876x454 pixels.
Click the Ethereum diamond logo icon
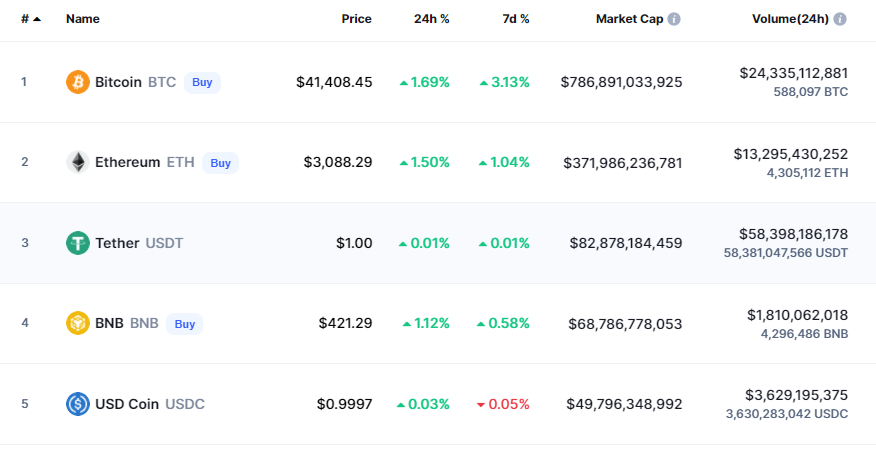78,163
